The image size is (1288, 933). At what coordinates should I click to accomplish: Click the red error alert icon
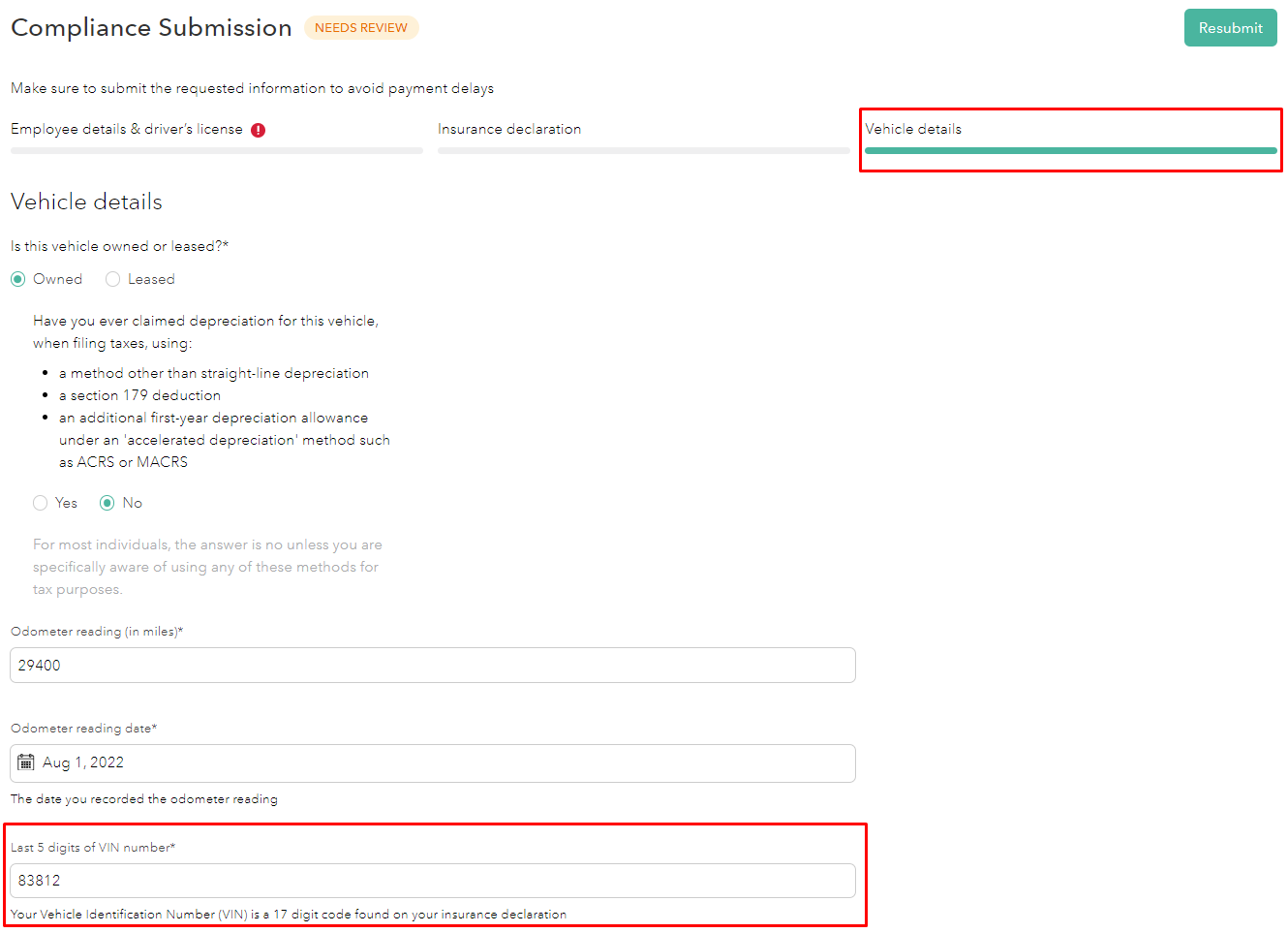(x=259, y=130)
